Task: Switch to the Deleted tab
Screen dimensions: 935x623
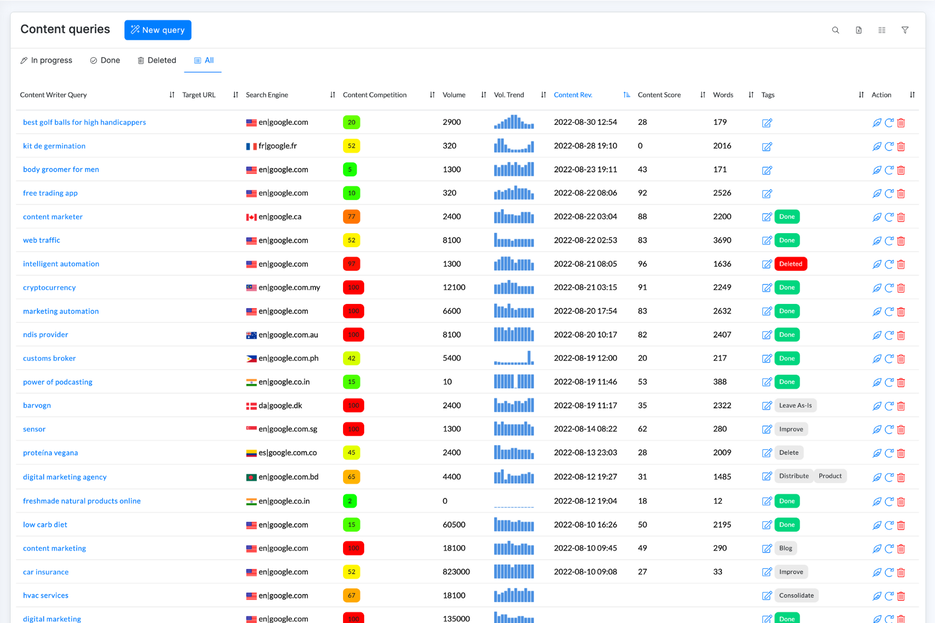Action: point(156,60)
